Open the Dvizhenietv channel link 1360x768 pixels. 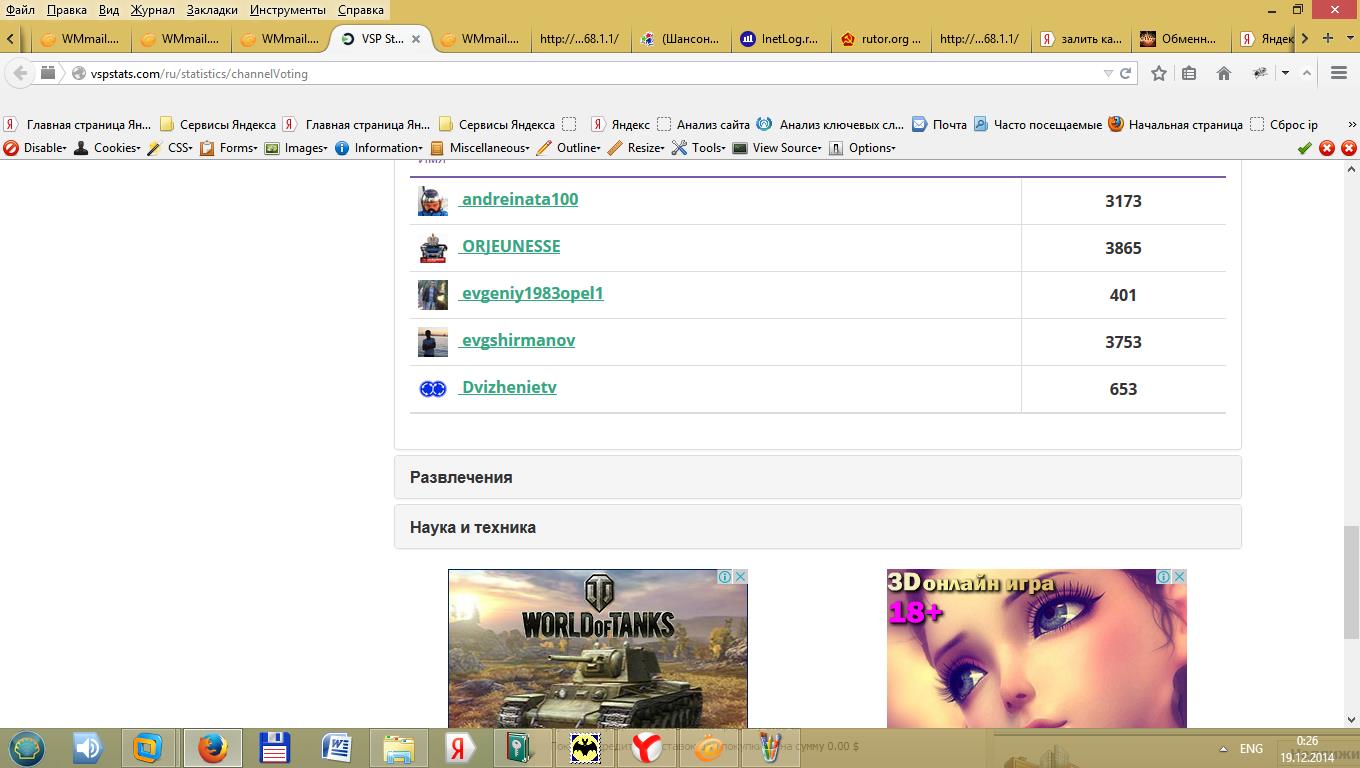(x=507, y=387)
